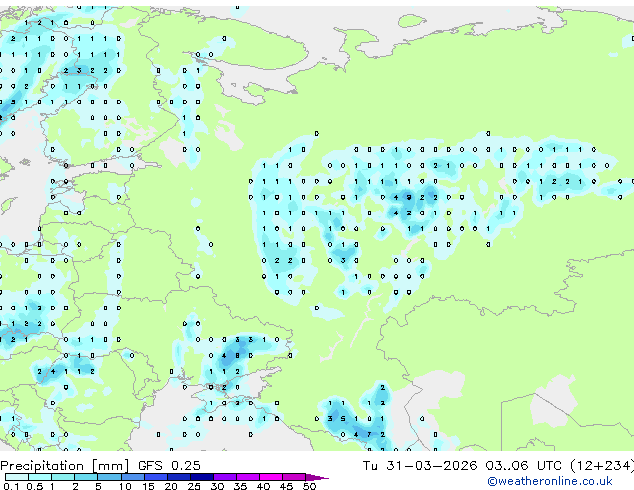Screen dimensions: 634x490
Task: Select the 'GFS 0.25' model label
Action: [169, 466]
